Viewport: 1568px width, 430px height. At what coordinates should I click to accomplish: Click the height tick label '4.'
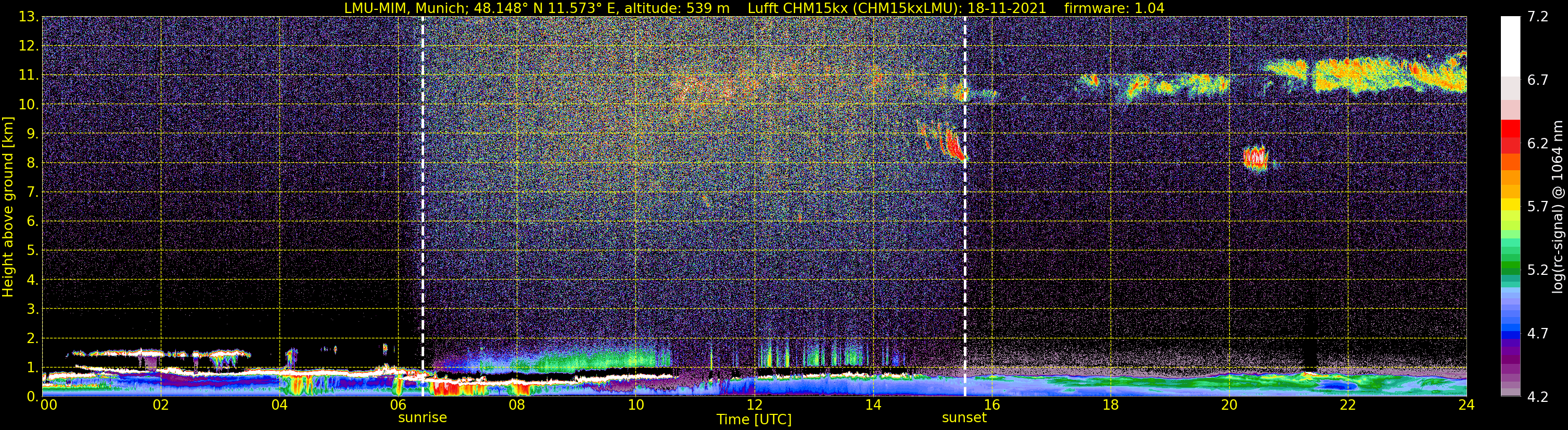click(33, 280)
